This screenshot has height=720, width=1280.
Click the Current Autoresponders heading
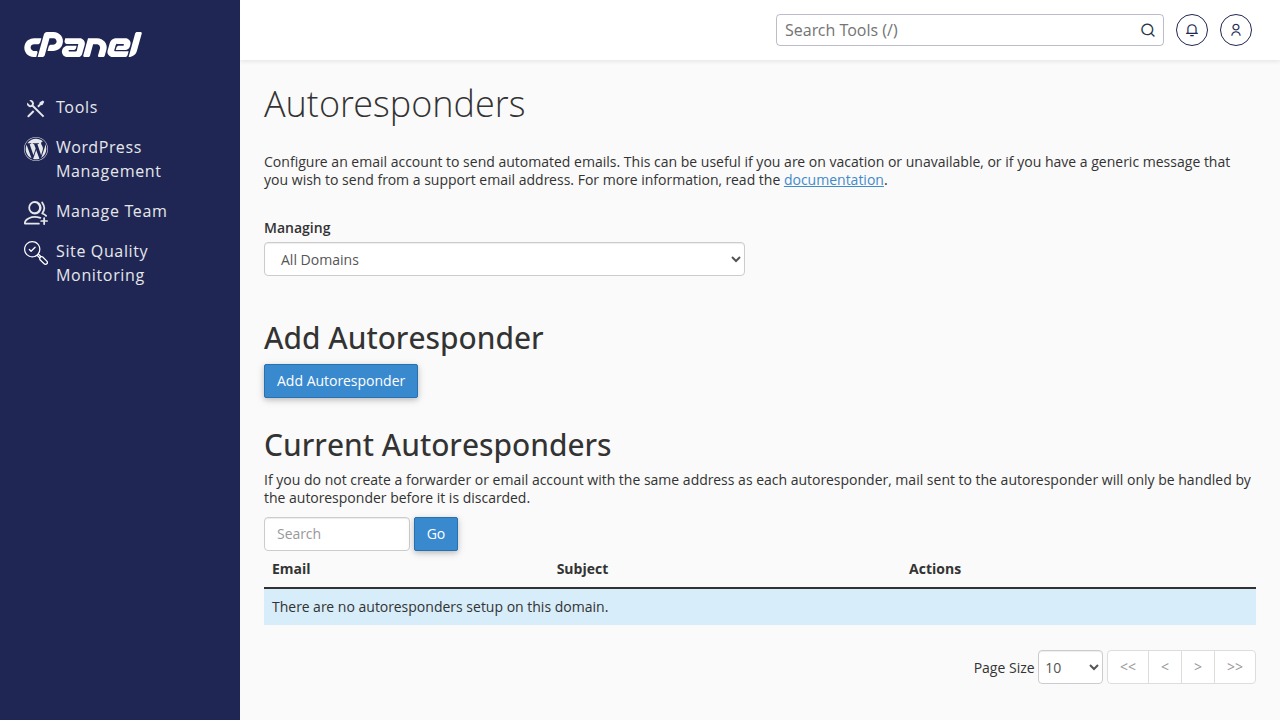pyautogui.click(x=437, y=445)
